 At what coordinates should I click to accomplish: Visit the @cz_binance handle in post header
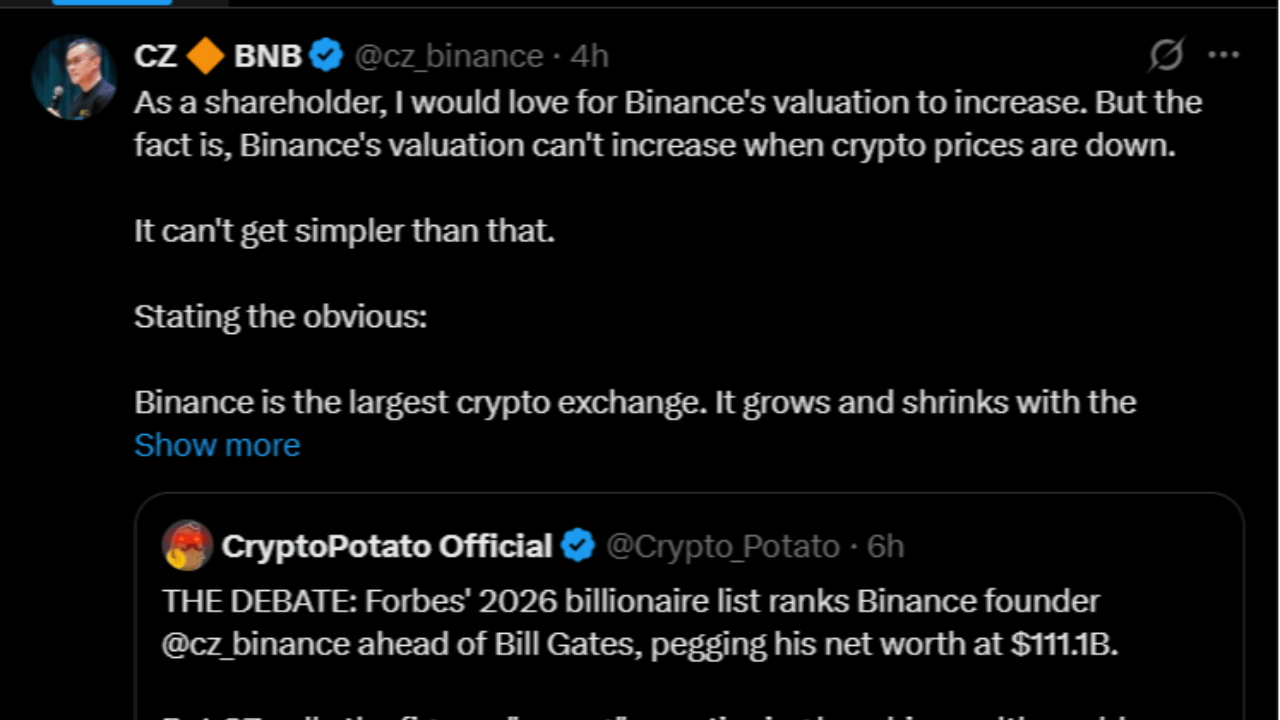tap(449, 56)
